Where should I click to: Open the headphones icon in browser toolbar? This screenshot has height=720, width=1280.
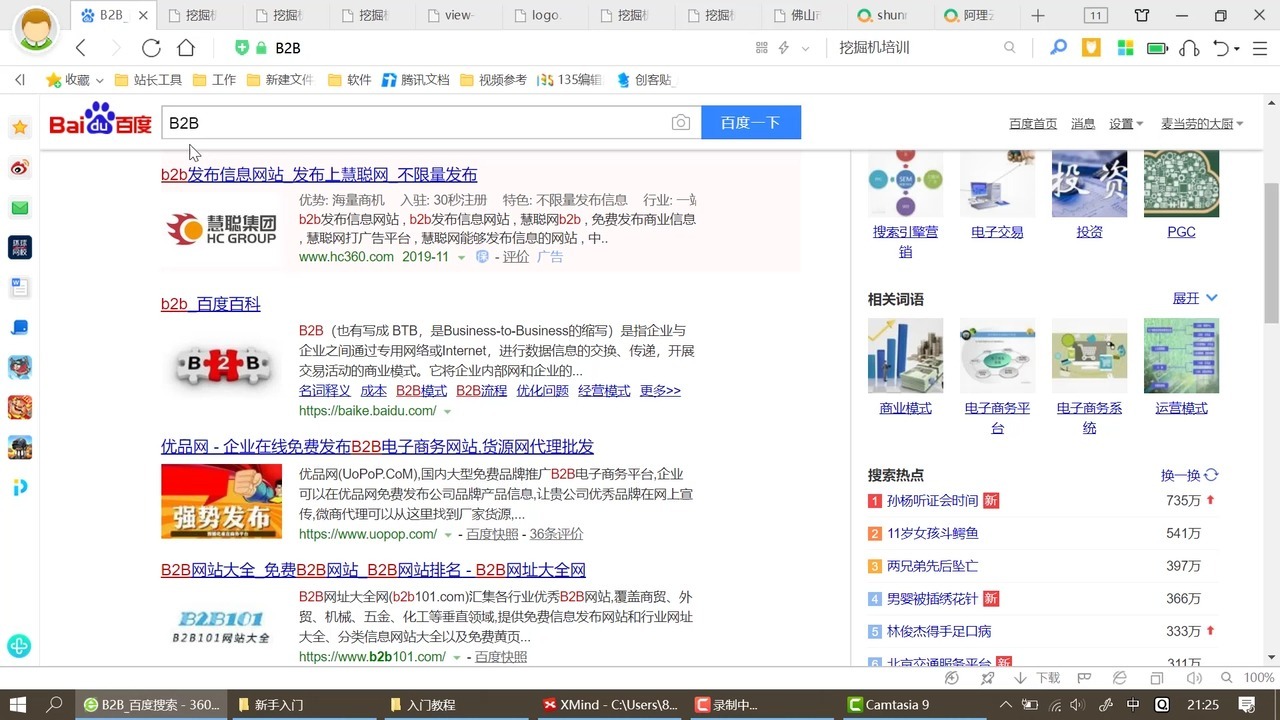coord(1189,47)
